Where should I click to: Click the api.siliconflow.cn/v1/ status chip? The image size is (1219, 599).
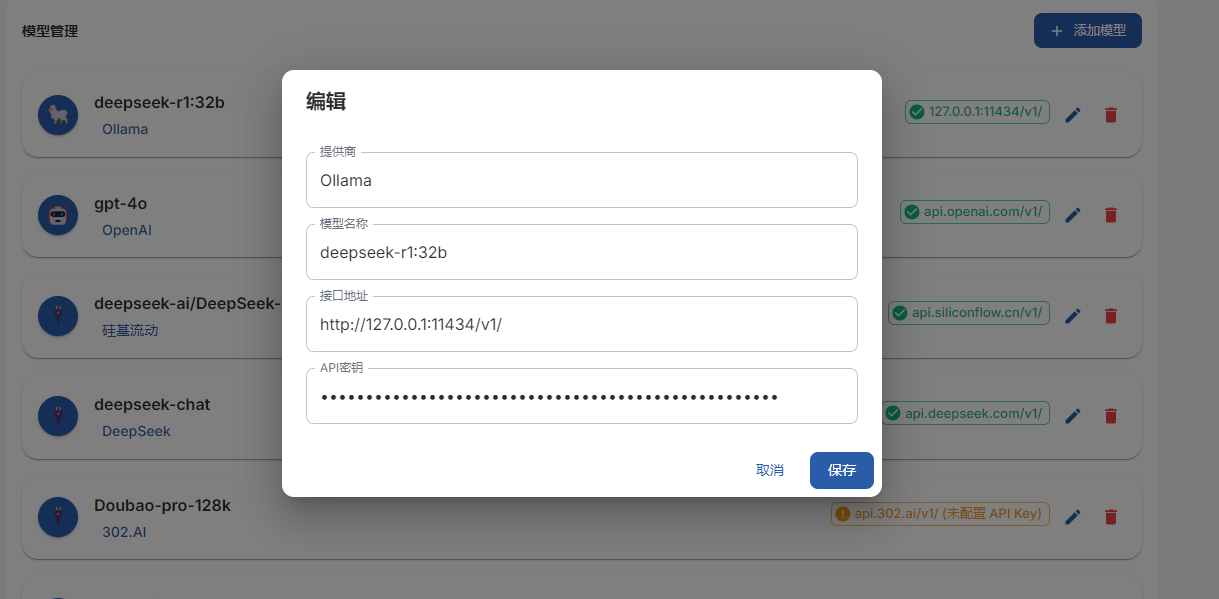tap(969, 313)
